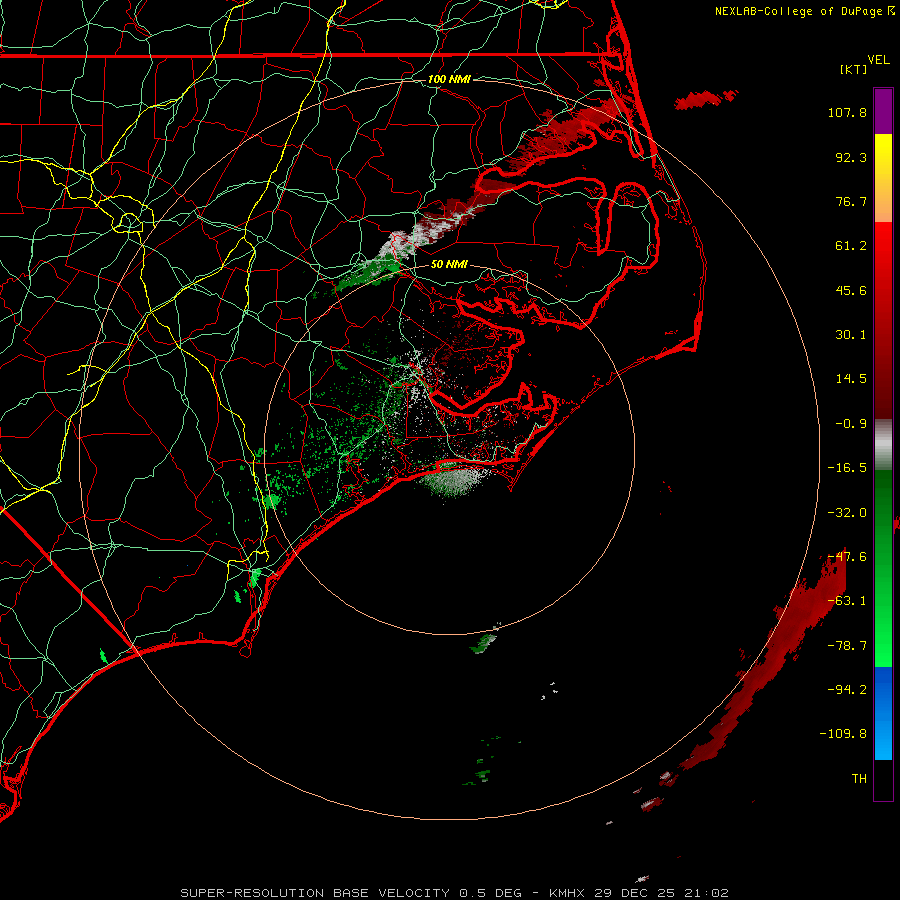Select the -94.2 scale value
This screenshot has width=900, height=900.
(847, 690)
